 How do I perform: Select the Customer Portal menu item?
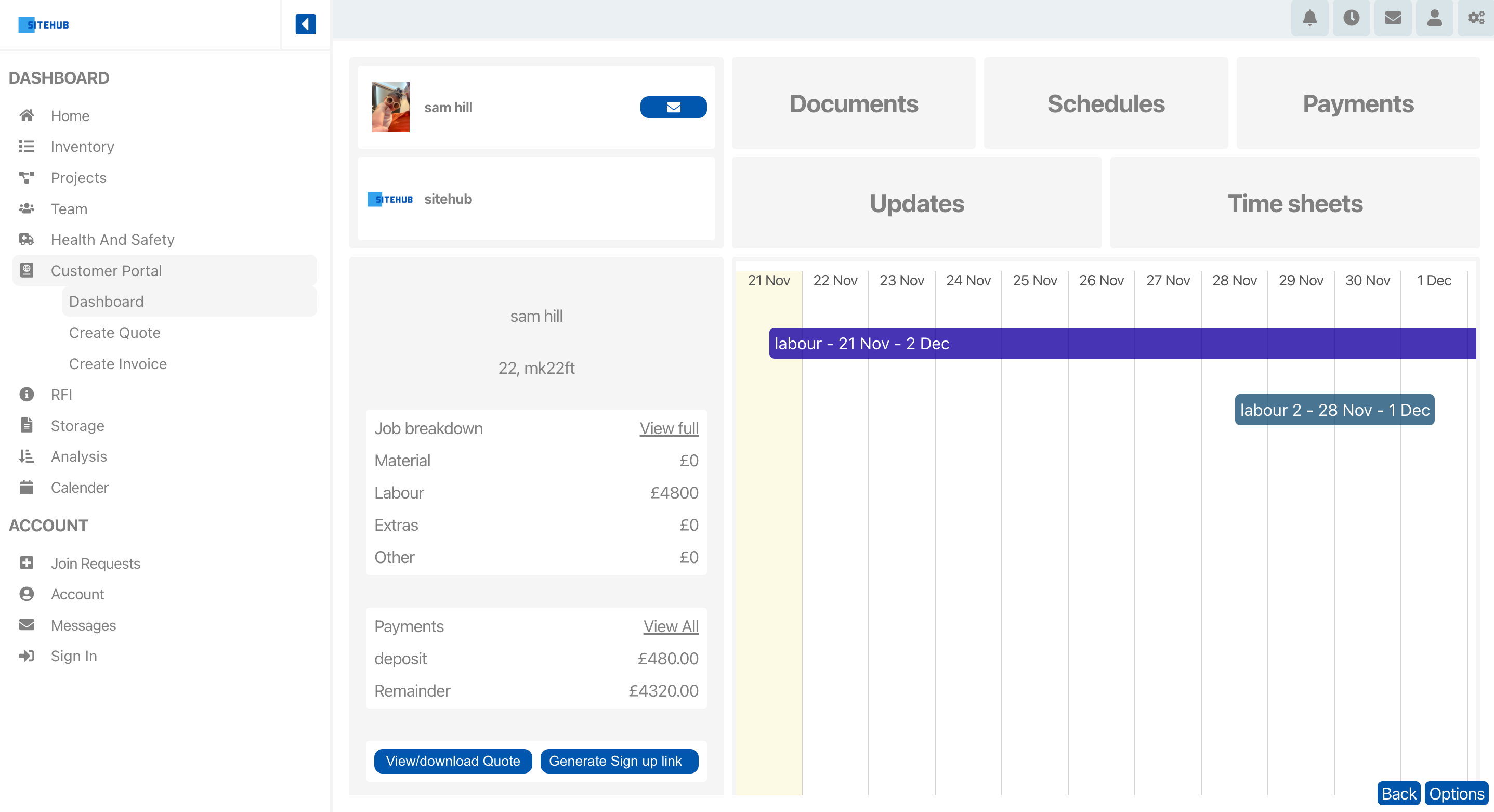pos(107,270)
